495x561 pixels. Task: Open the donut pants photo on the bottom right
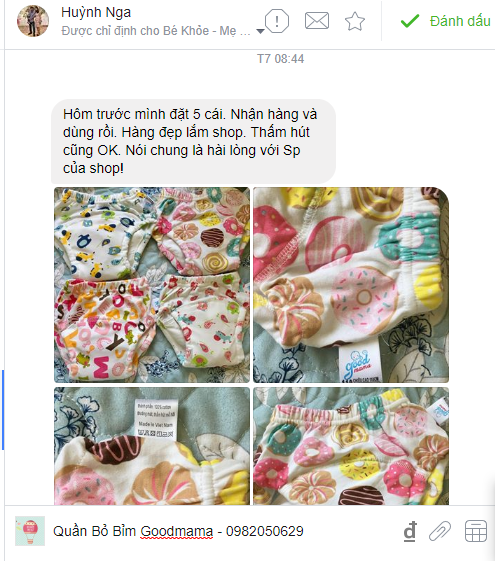[351, 446]
